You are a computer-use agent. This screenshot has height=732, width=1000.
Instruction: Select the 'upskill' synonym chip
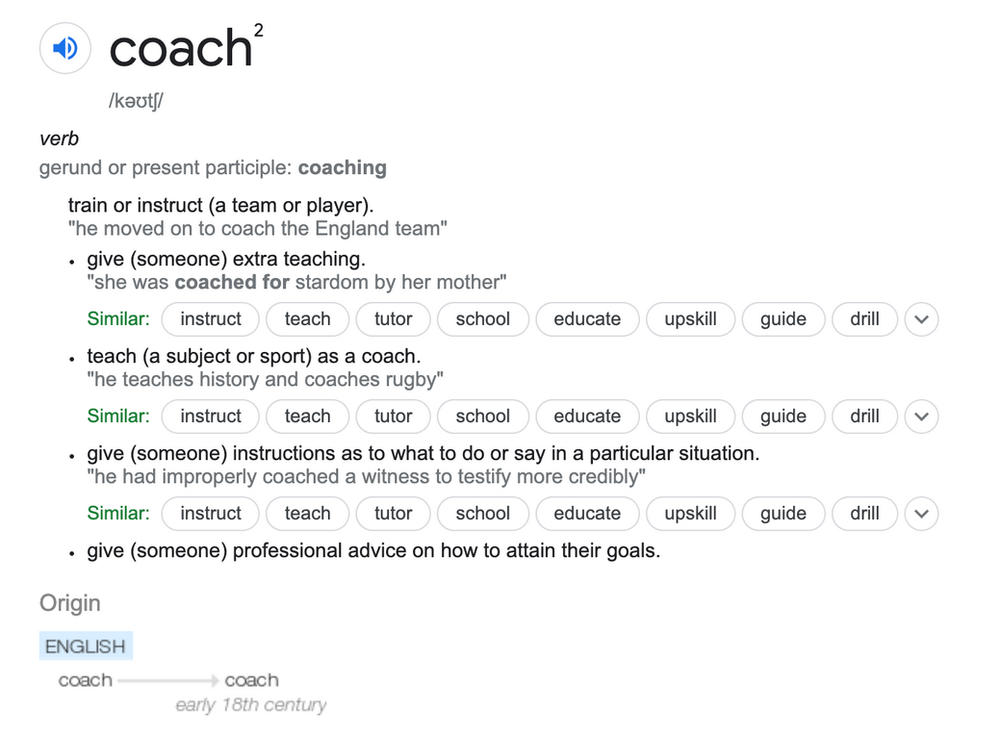click(x=690, y=319)
